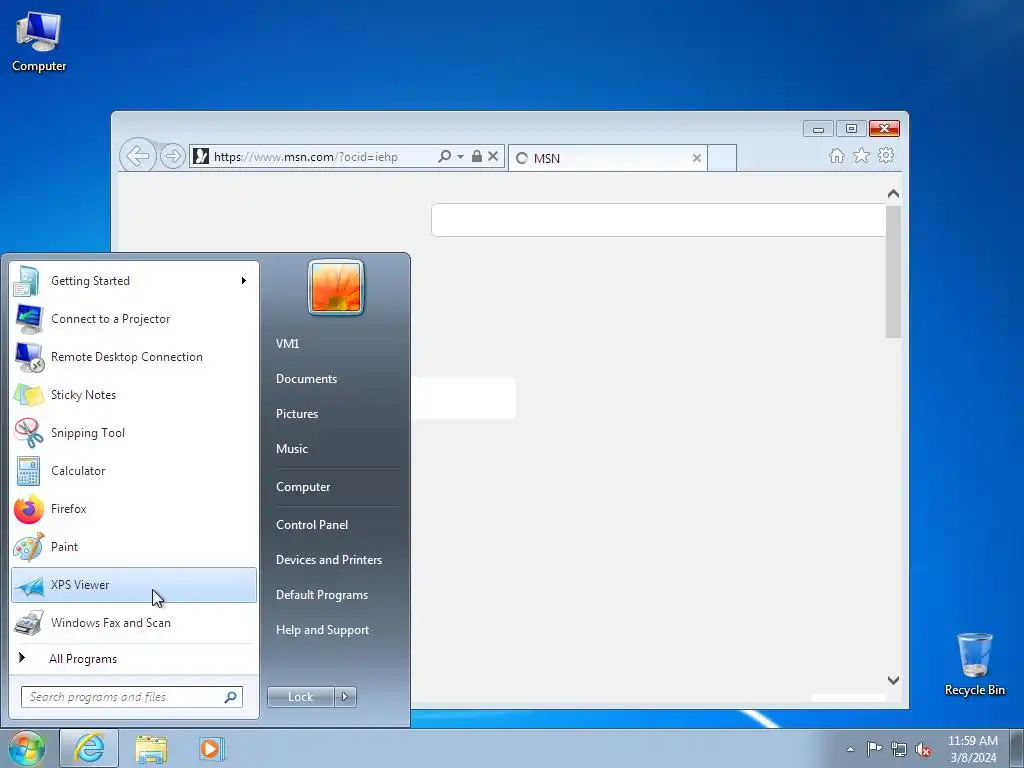Click the security lock icon in address bar
The width and height of the screenshot is (1024, 768).
(477, 156)
